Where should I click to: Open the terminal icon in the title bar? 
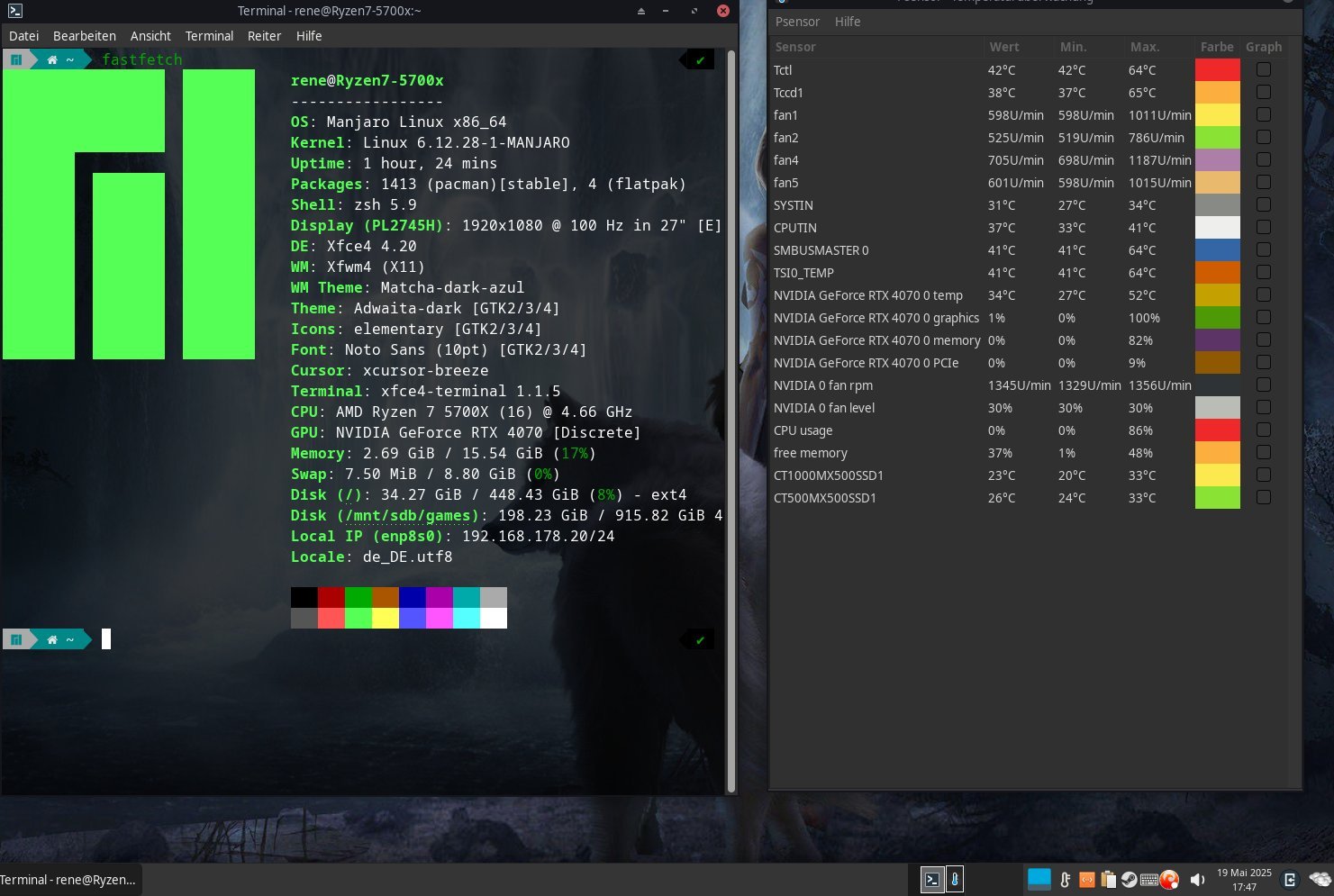tap(14, 11)
